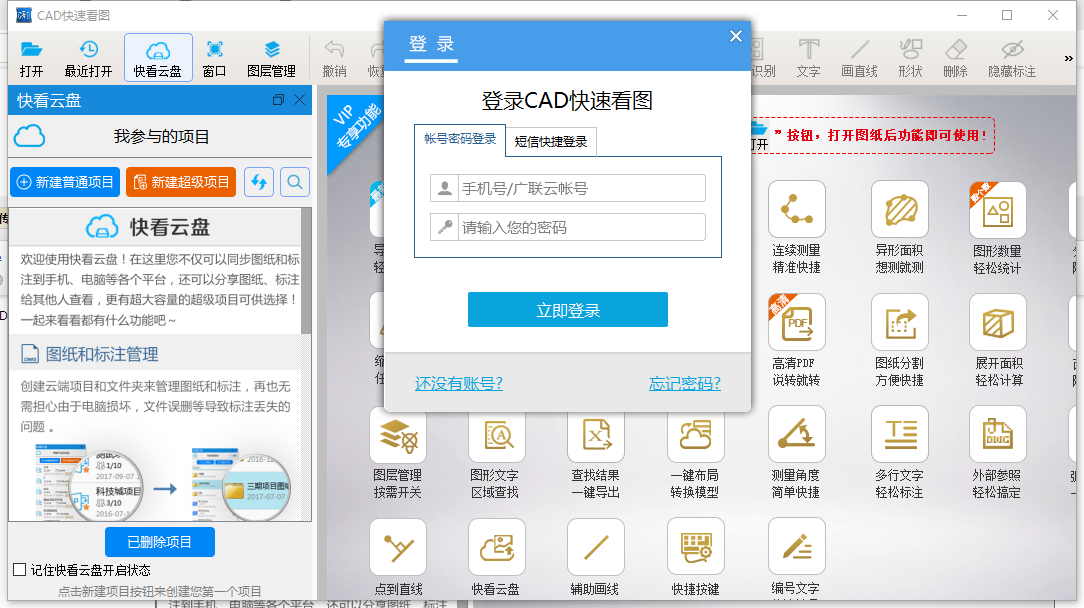The image size is (1084, 608).
Task: Open 图形数量 counting icon
Action: tap(998, 210)
